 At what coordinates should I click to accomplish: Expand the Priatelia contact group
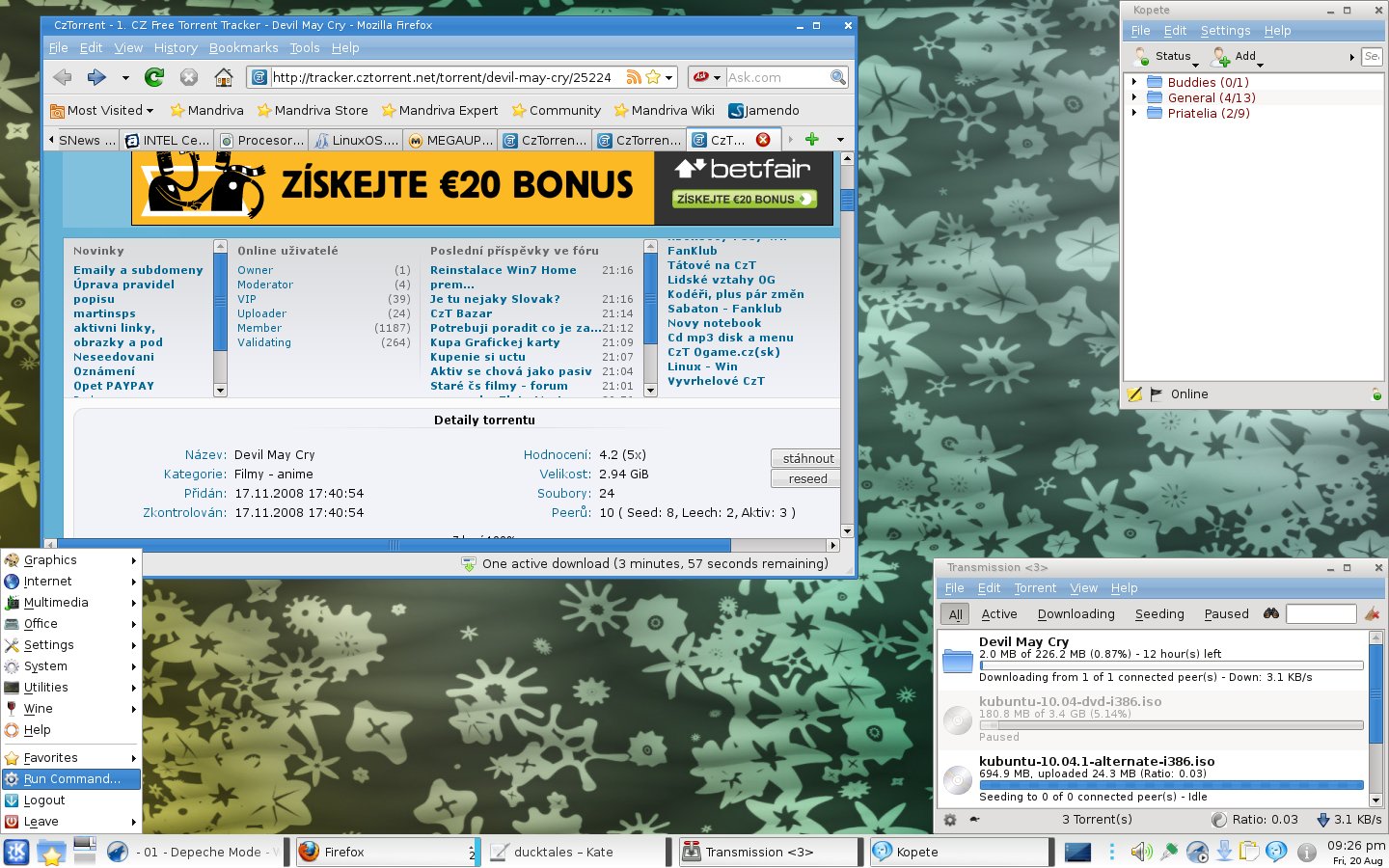pos(1134,113)
